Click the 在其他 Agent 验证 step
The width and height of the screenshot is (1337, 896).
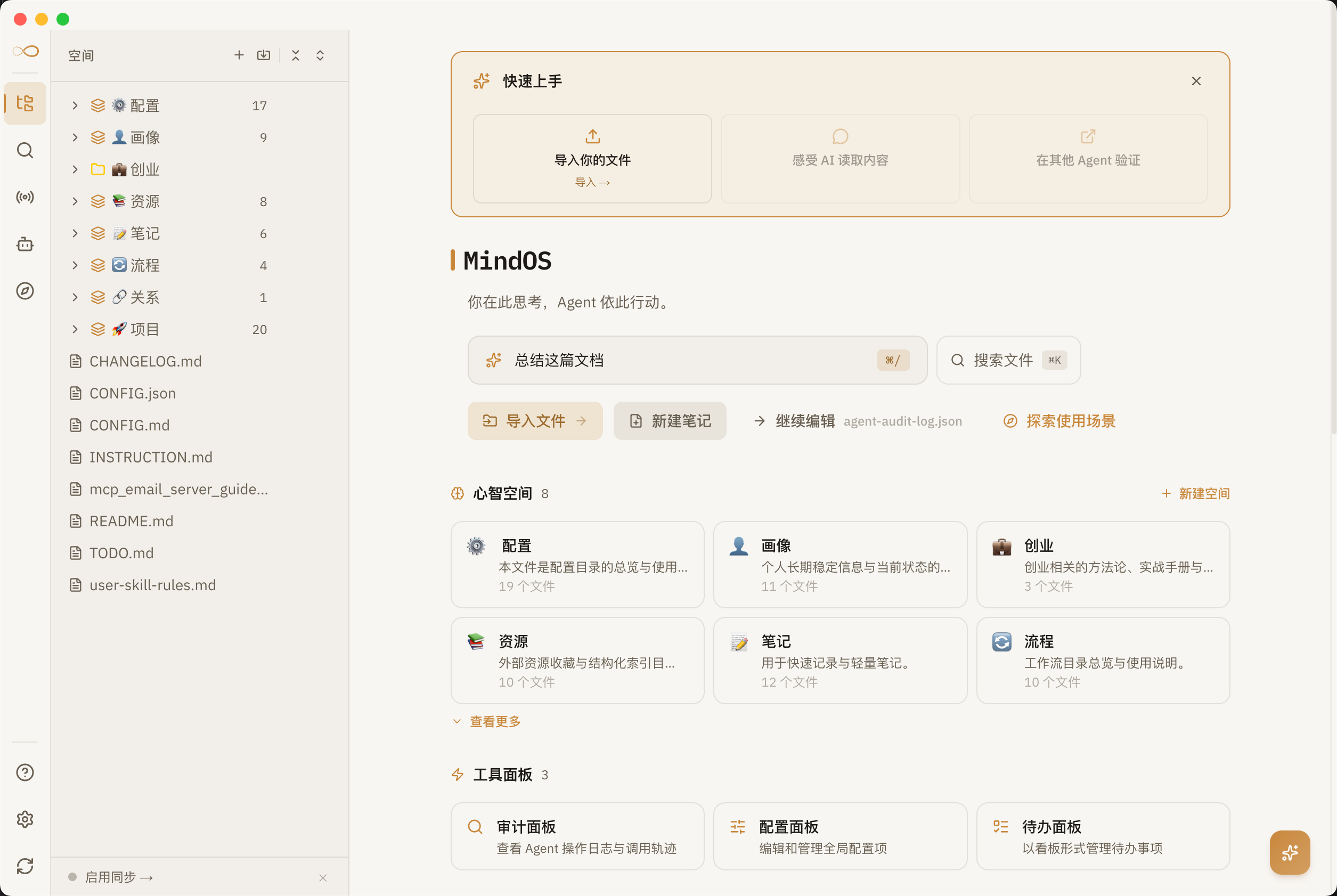click(x=1088, y=159)
